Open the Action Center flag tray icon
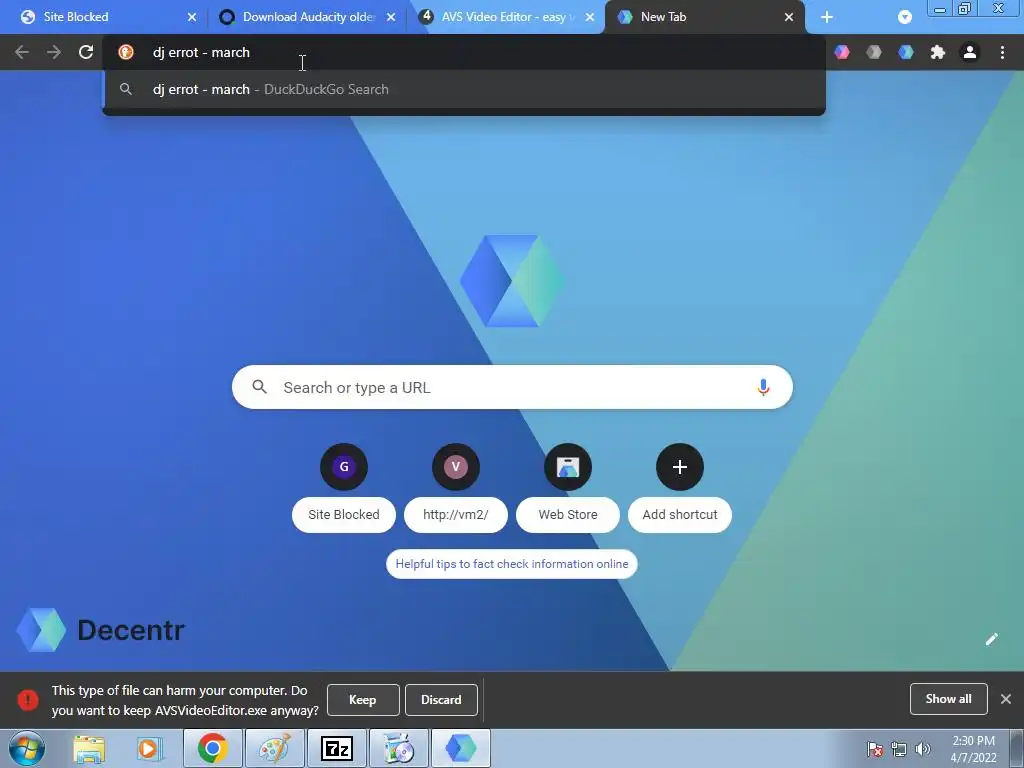Screen dimensions: 1024x768 click(875, 749)
